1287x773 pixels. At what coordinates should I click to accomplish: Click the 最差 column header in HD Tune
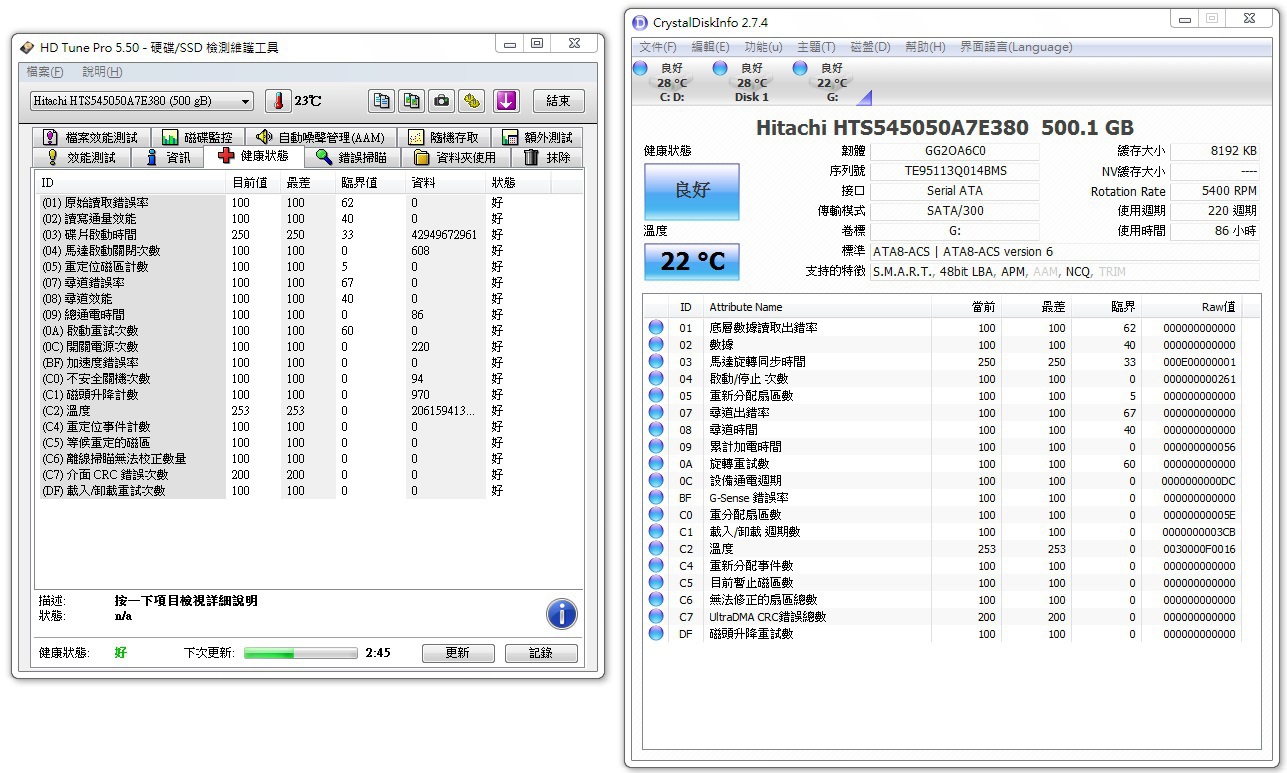pos(309,183)
